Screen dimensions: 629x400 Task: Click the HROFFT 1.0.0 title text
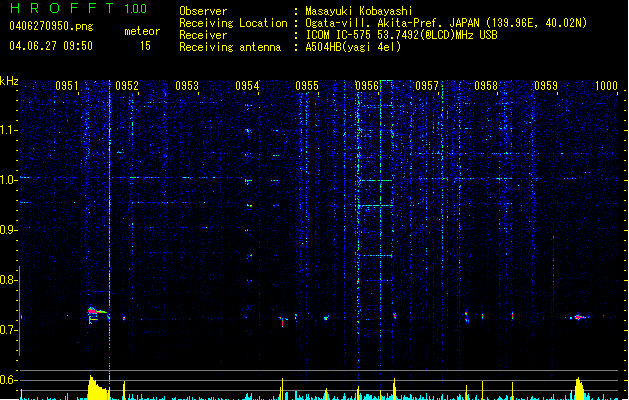pos(78,8)
